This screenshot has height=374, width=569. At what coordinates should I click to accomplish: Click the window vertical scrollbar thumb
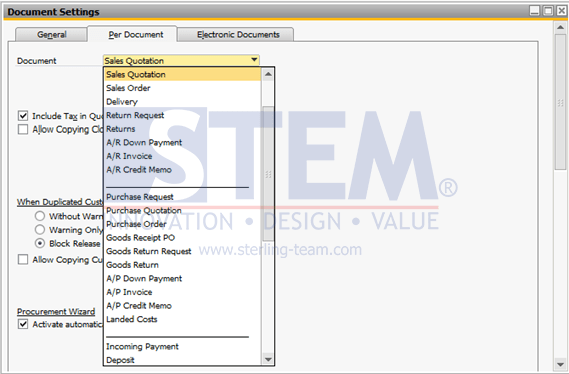click(560, 102)
